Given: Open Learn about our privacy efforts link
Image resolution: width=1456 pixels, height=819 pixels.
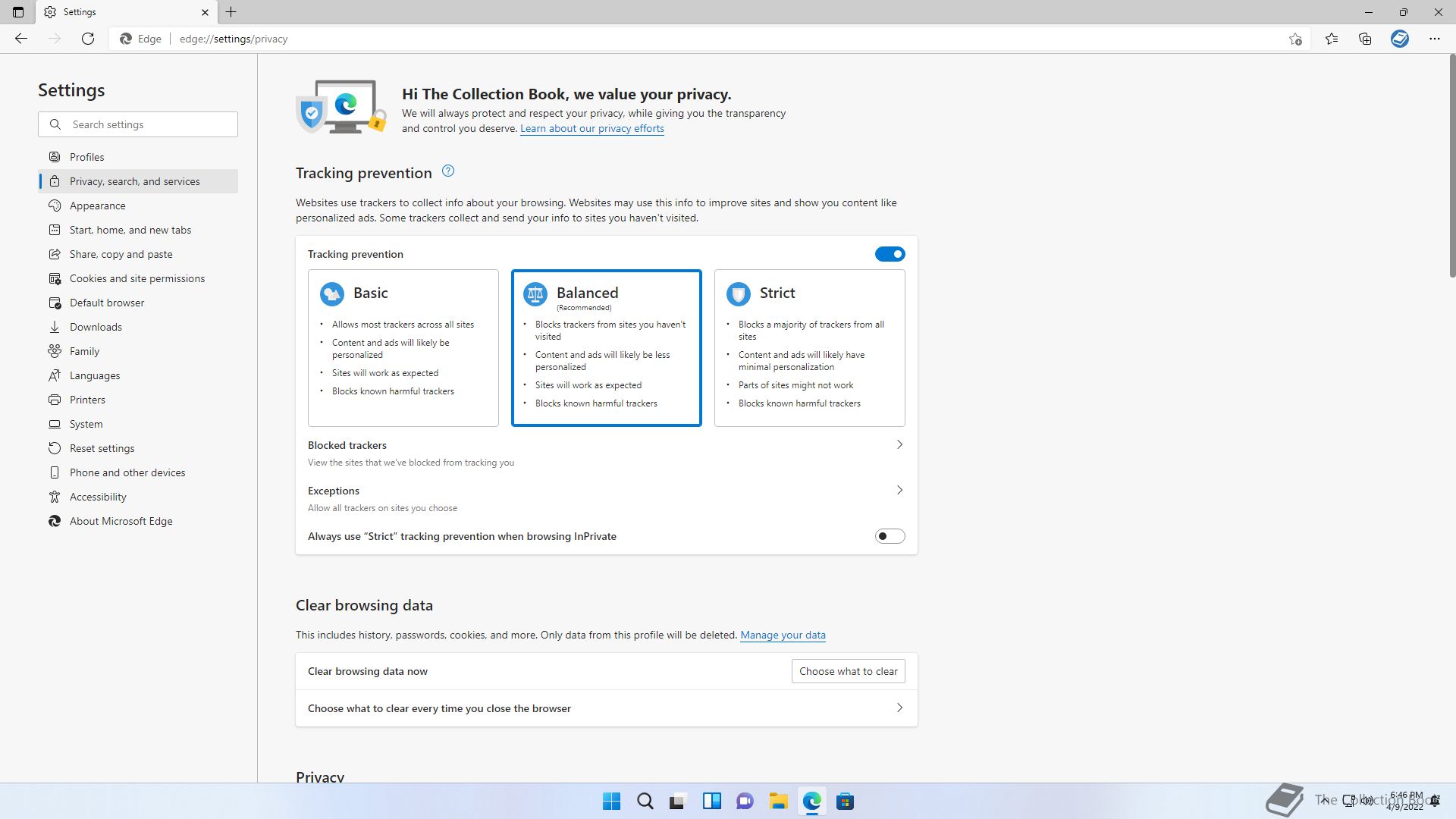Looking at the screenshot, I should tap(592, 129).
